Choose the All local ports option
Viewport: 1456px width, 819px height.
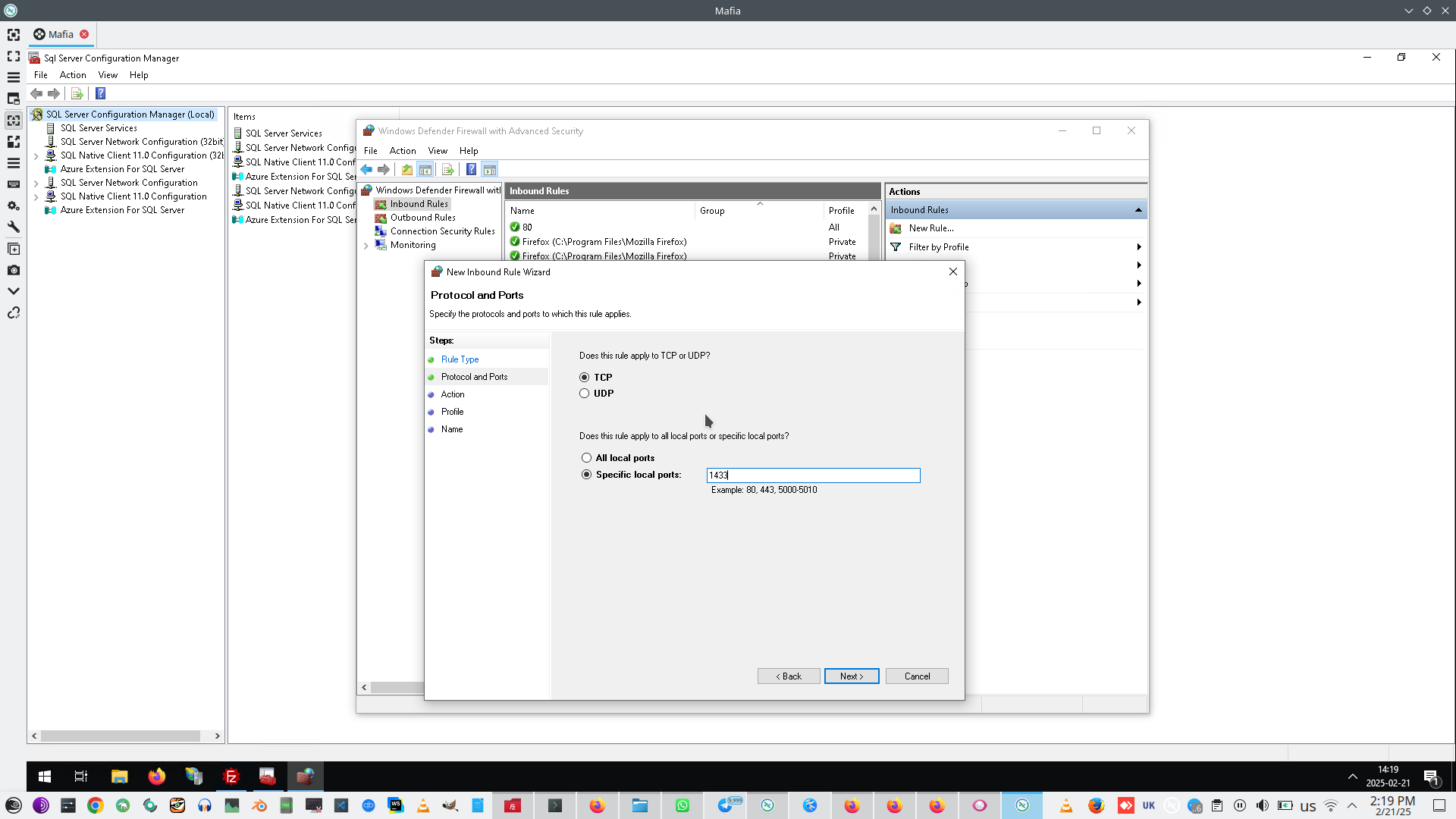click(586, 458)
